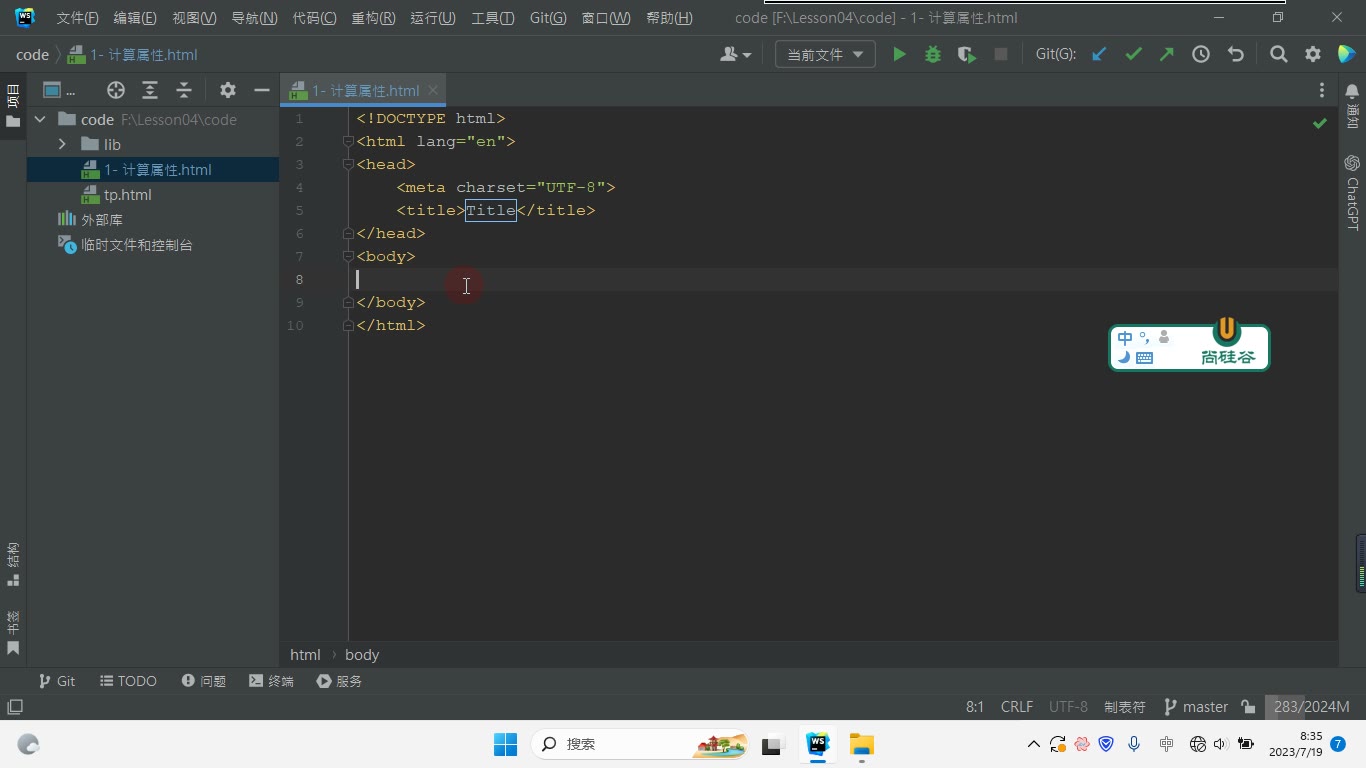Expand all items in project tree
Viewport: 1366px width, 768px height.
click(x=150, y=90)
